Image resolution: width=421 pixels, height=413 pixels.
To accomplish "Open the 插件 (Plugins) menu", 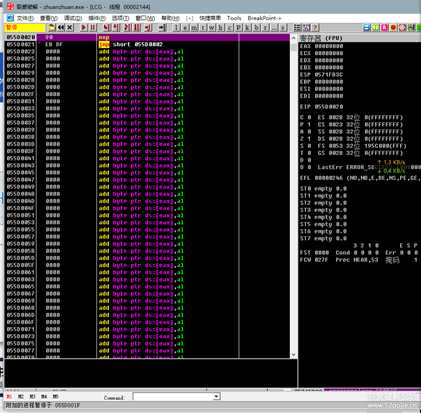I will [x=97, y=18].
